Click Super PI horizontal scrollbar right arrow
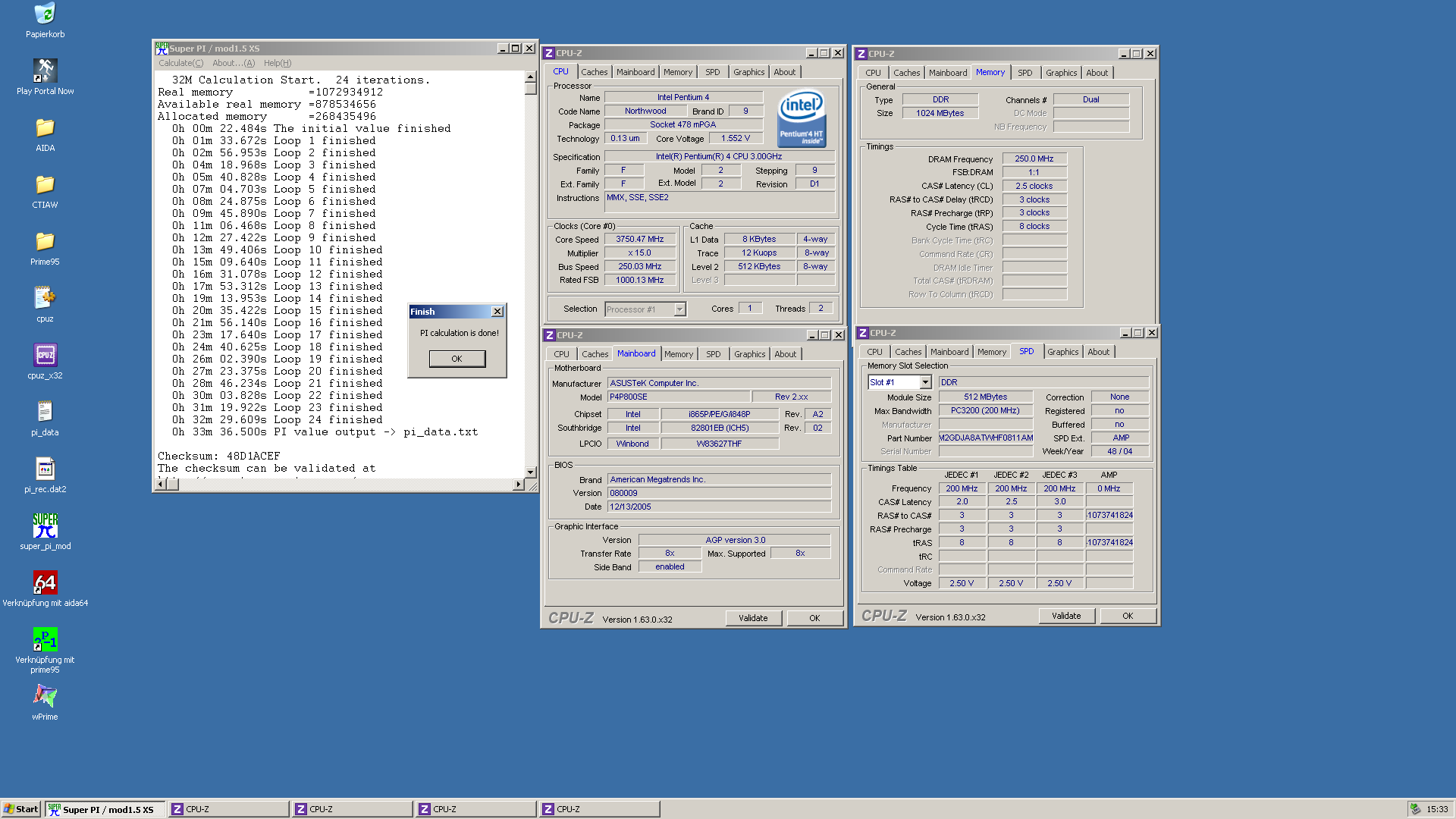This screenshot has height=819, width=1456. (x=518, y=484)
